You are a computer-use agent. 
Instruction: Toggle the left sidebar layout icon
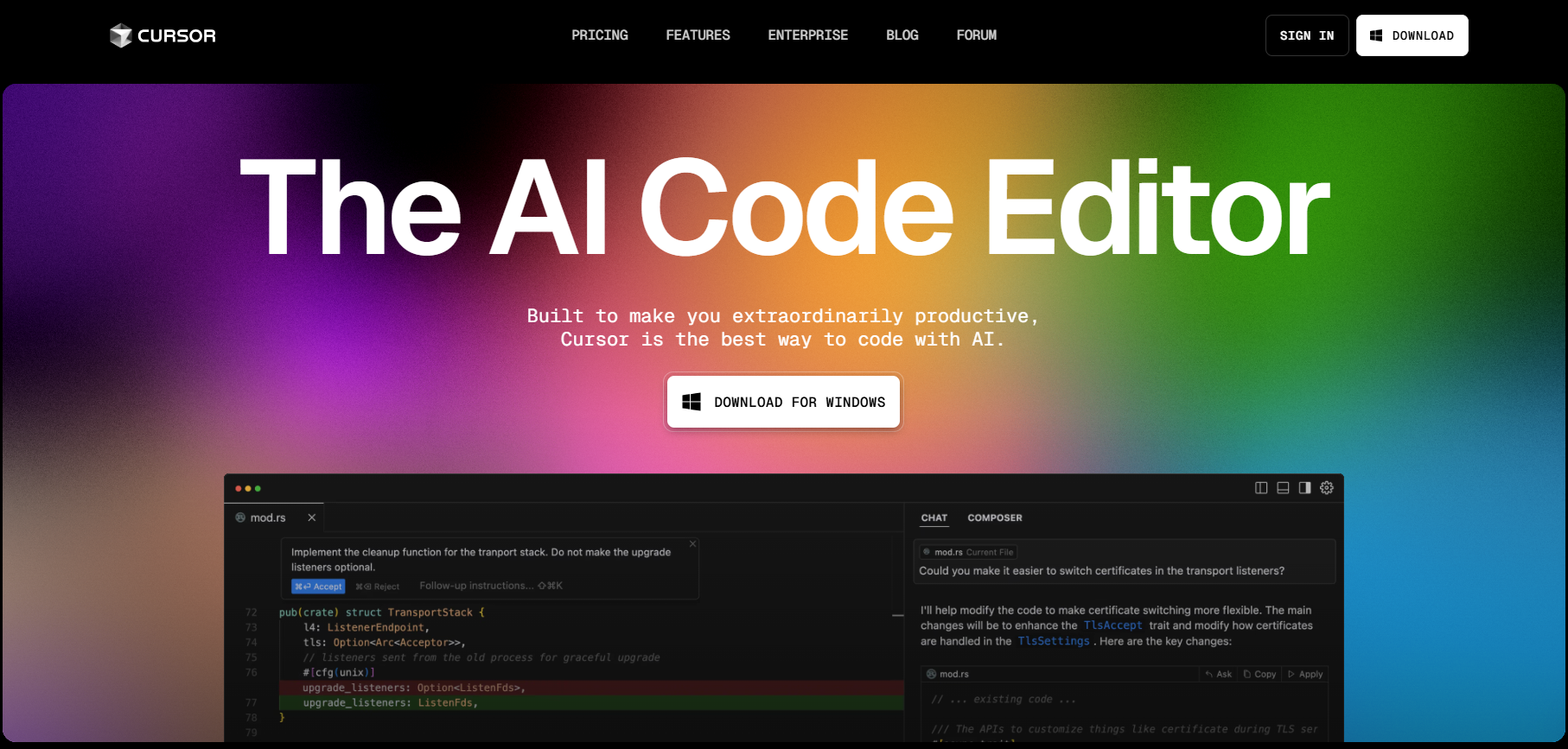[x=1261, y=488]
